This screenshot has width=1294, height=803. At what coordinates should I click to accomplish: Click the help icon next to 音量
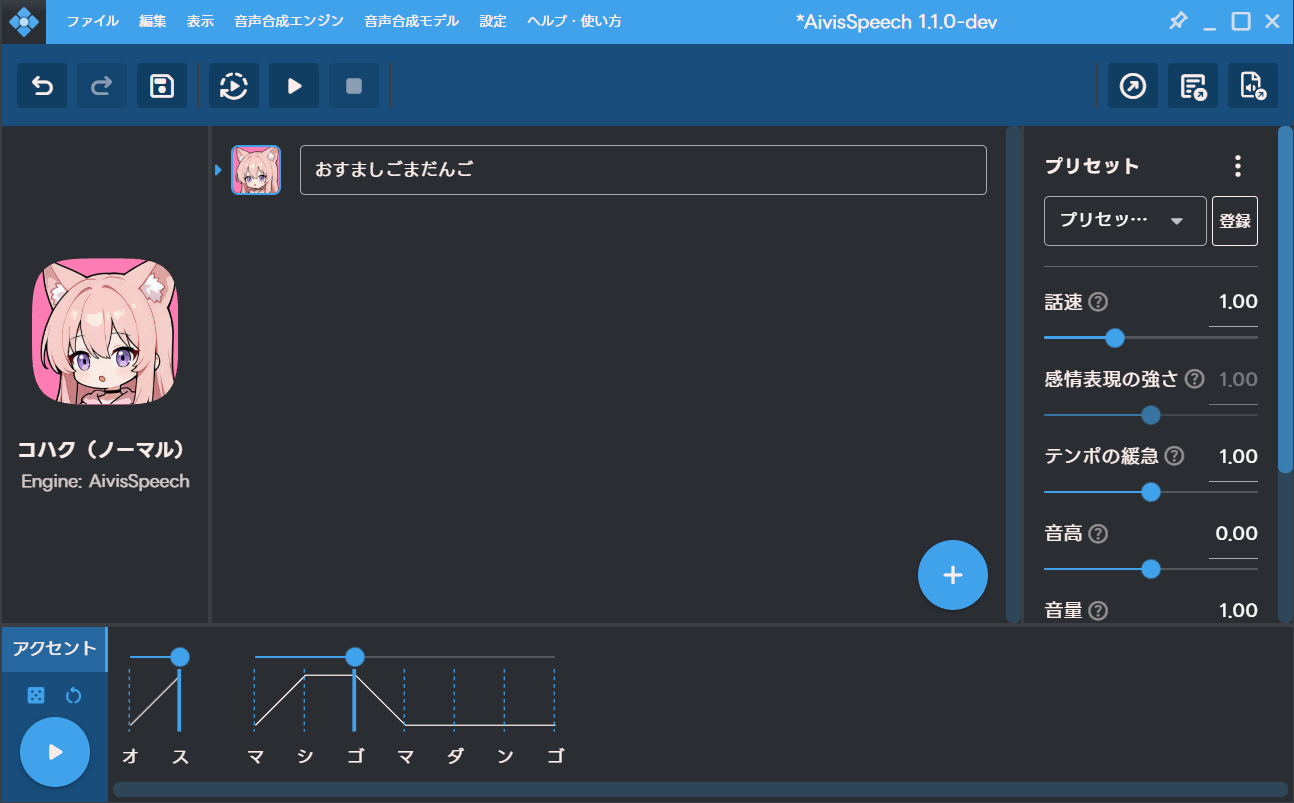pyautogui.click(x=1098, y=610)
